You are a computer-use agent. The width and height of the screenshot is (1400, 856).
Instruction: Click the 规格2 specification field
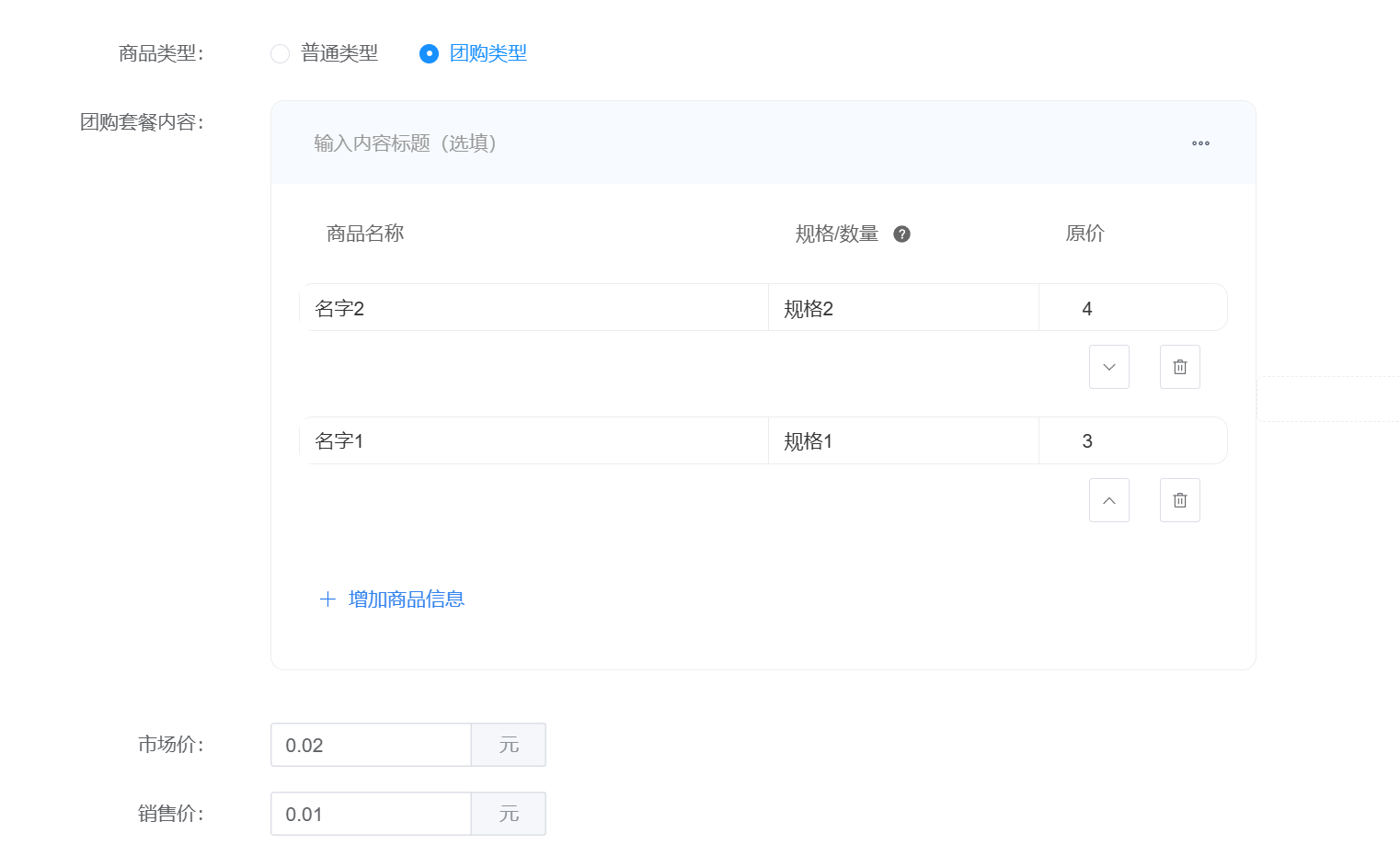(x=903, y=308)
